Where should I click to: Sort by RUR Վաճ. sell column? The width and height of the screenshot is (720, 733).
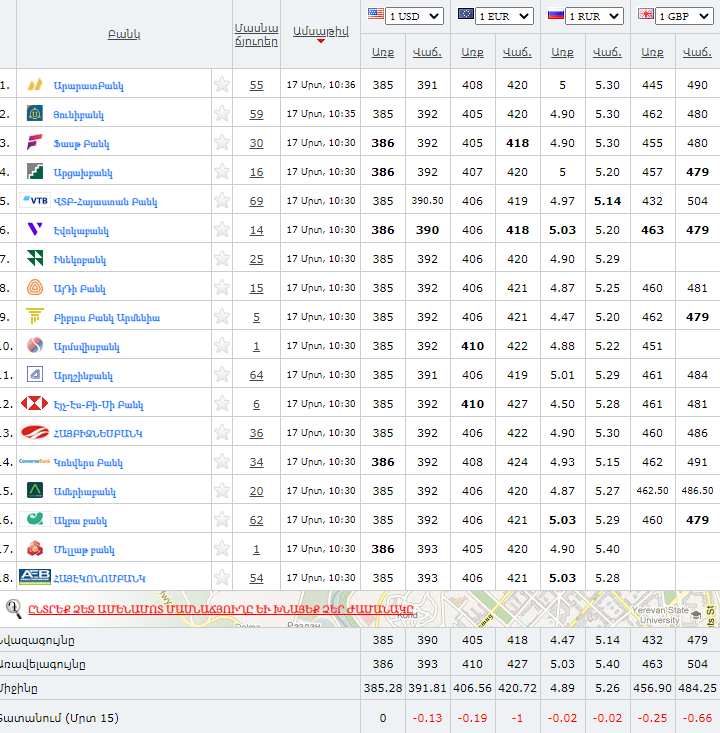(607, 52)
